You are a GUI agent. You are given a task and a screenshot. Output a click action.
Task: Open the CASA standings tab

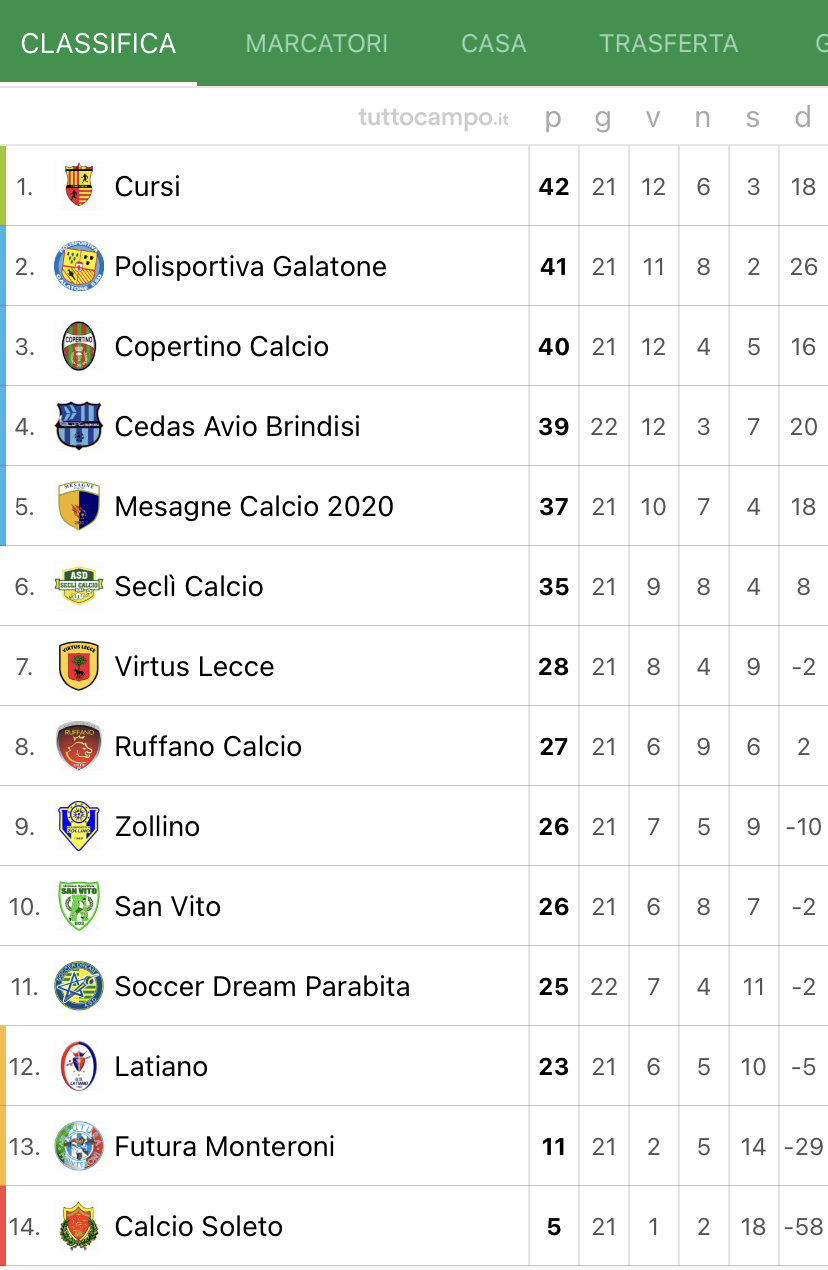(494, 44)
